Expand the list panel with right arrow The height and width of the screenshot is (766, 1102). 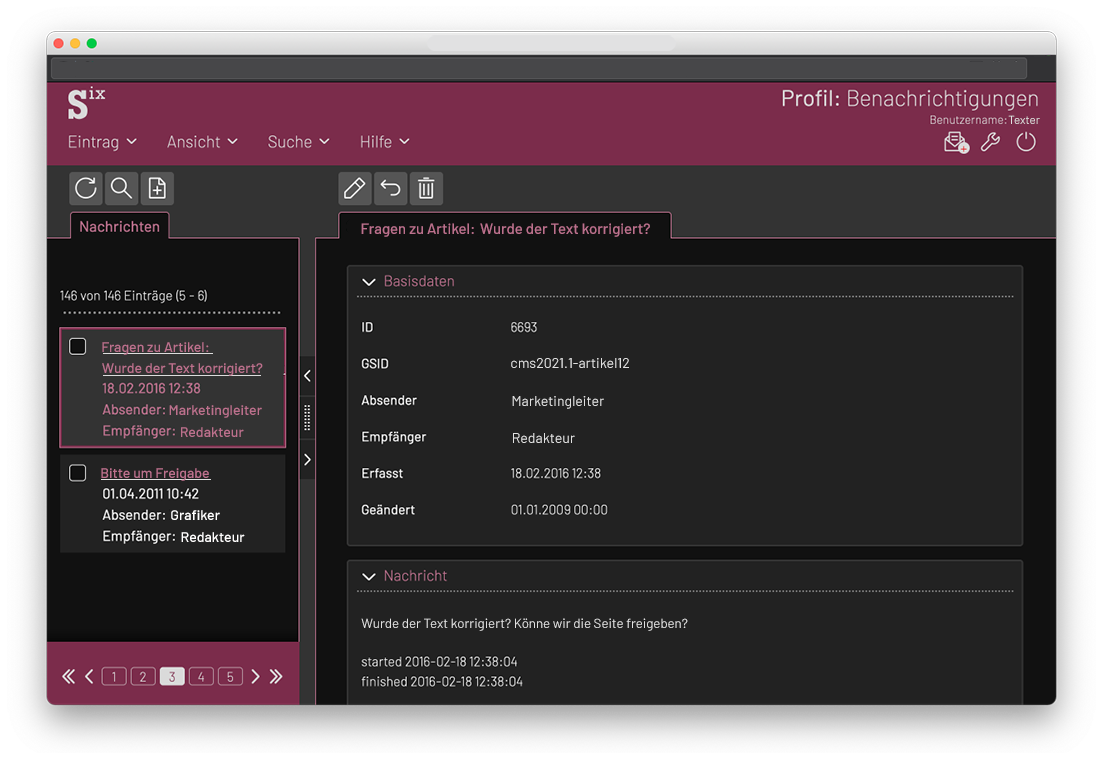point(307,460)
